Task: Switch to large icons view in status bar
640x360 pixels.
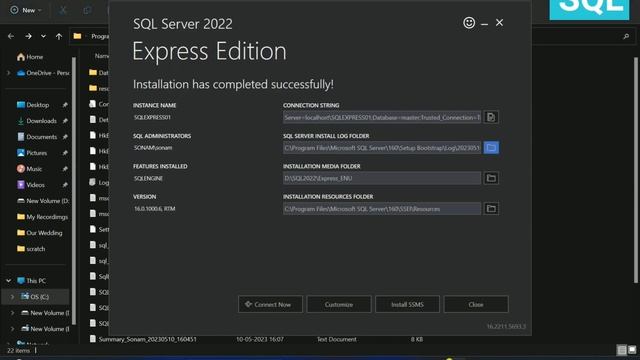Action: pyautogui.click(x=632, y=350)
